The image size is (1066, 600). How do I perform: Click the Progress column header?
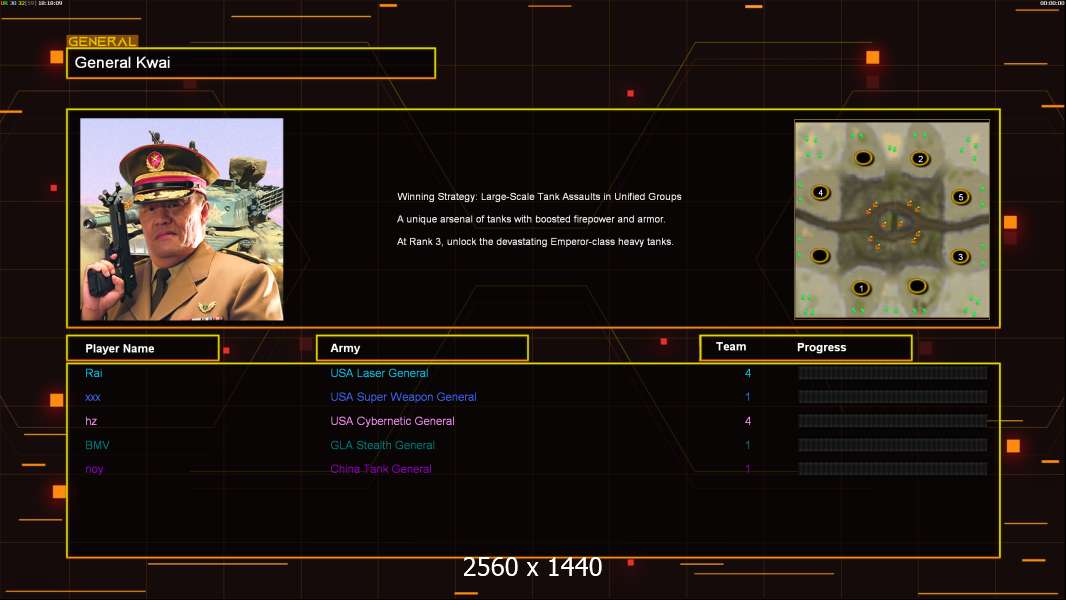[x=821, y=347]
